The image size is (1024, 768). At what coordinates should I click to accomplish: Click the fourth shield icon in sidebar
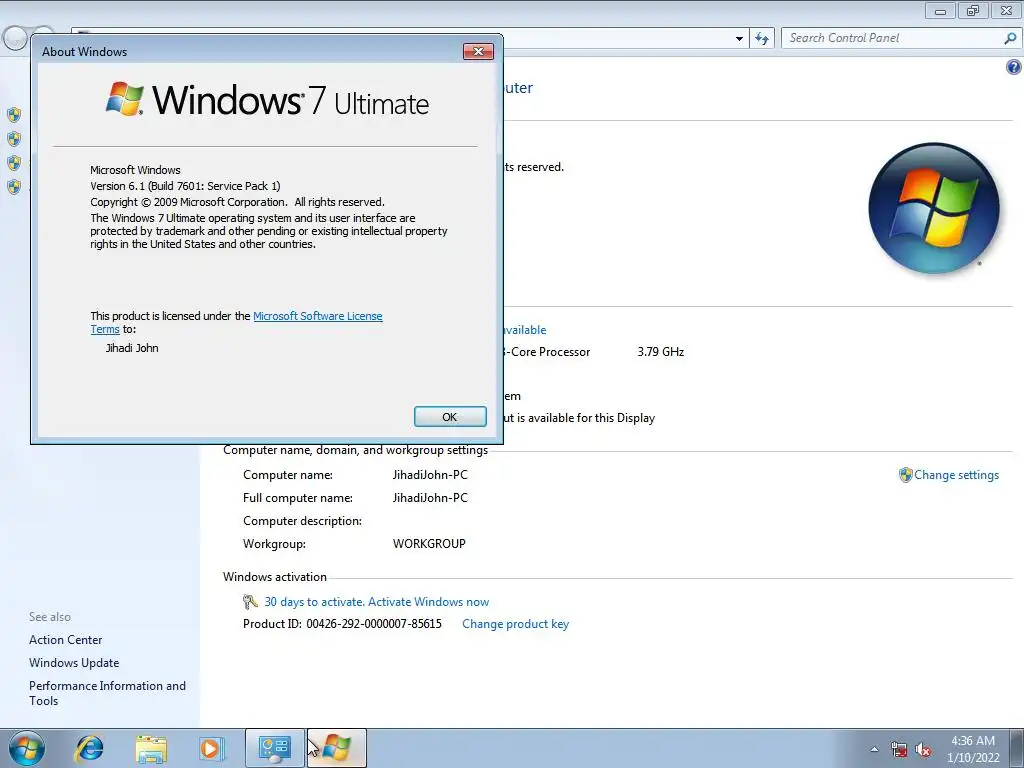14,187
